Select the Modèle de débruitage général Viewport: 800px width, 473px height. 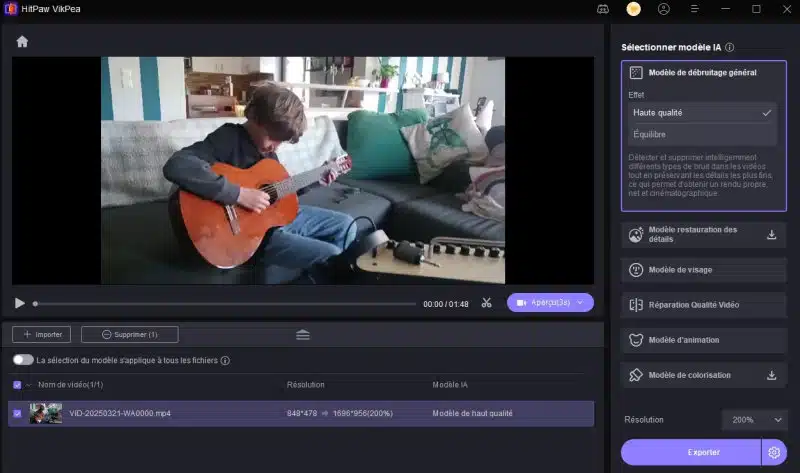704,72
